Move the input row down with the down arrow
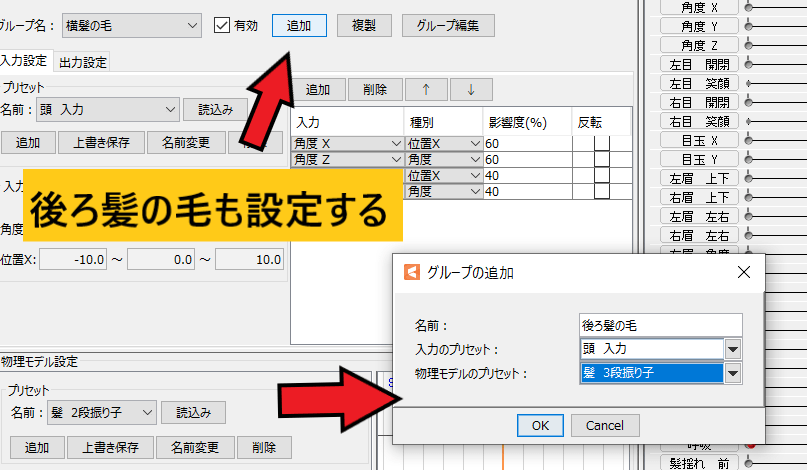The image size is (807, 470). 470,89
